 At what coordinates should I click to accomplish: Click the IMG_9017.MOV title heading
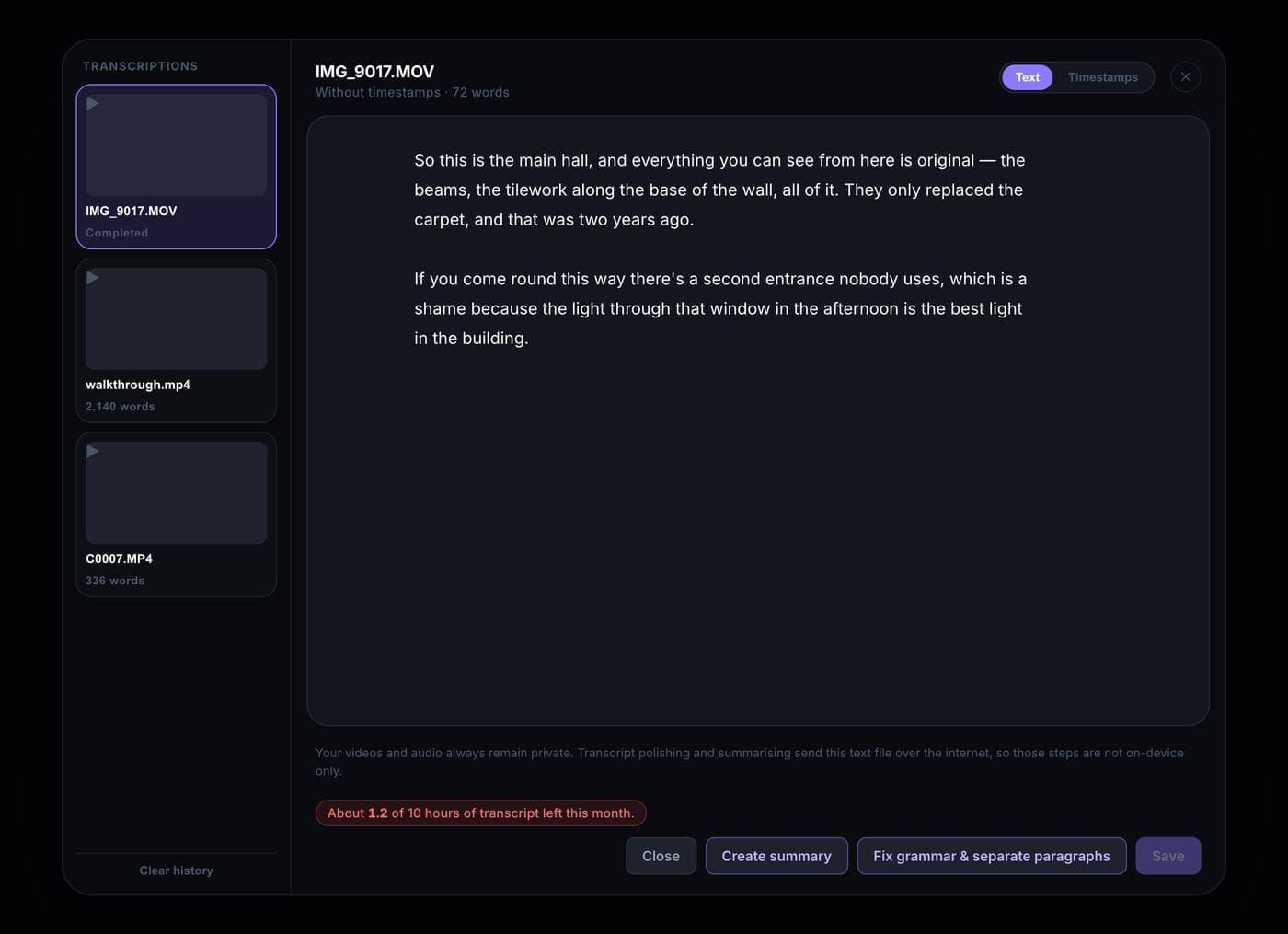pyautogui.click(x=374, y=72)
